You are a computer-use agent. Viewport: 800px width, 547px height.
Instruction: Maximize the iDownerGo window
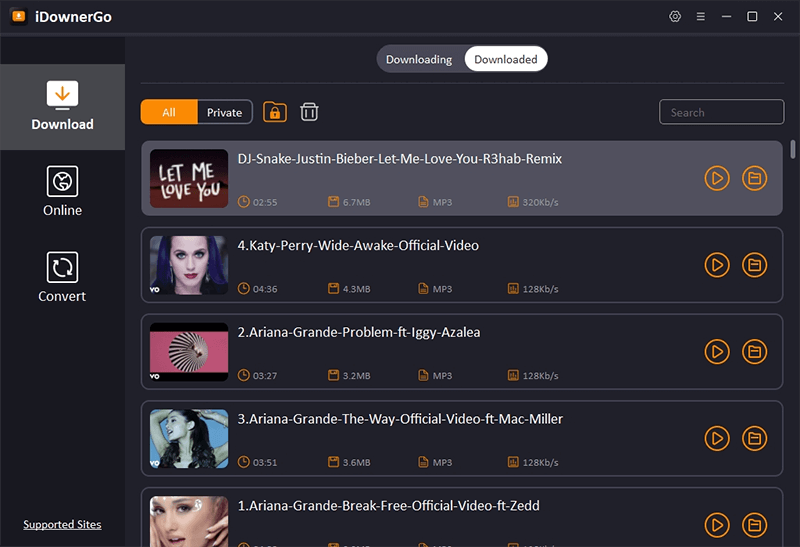pyautogui.click(x=752, y=16)
